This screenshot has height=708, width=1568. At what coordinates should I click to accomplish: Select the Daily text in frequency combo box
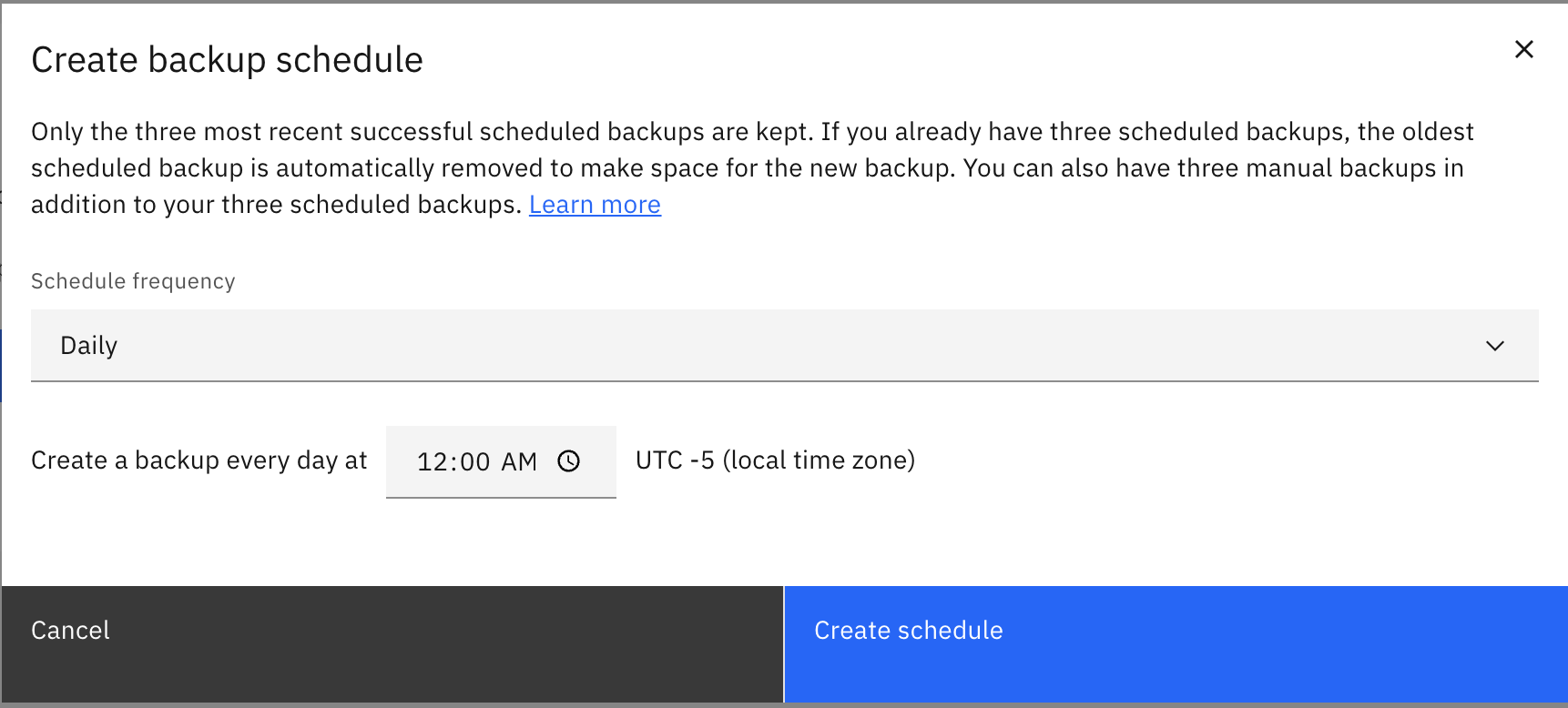(89, 346)
